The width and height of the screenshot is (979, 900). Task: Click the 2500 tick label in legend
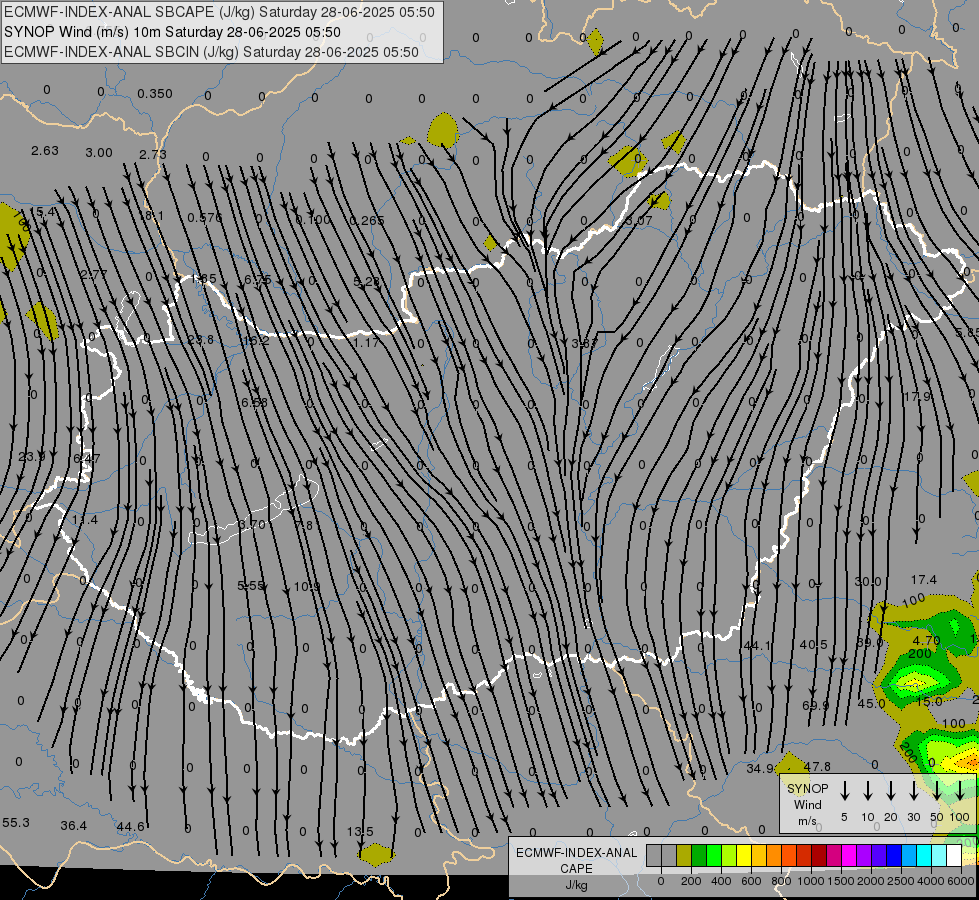coord(901,881)
